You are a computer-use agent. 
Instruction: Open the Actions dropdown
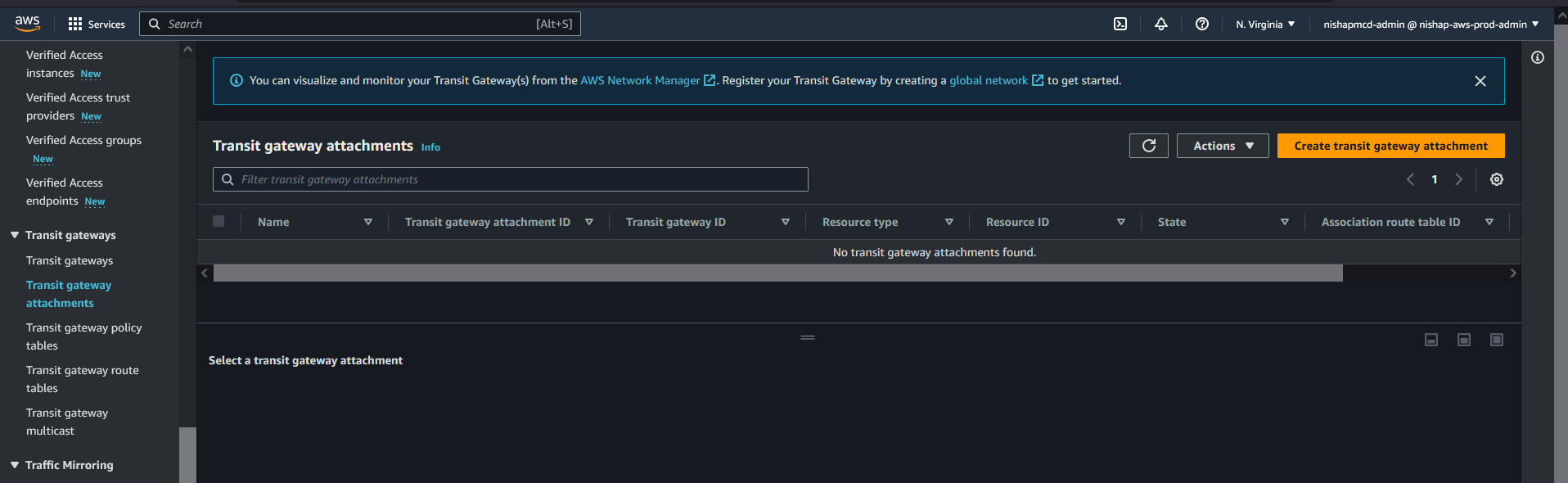coord(1222,146)
